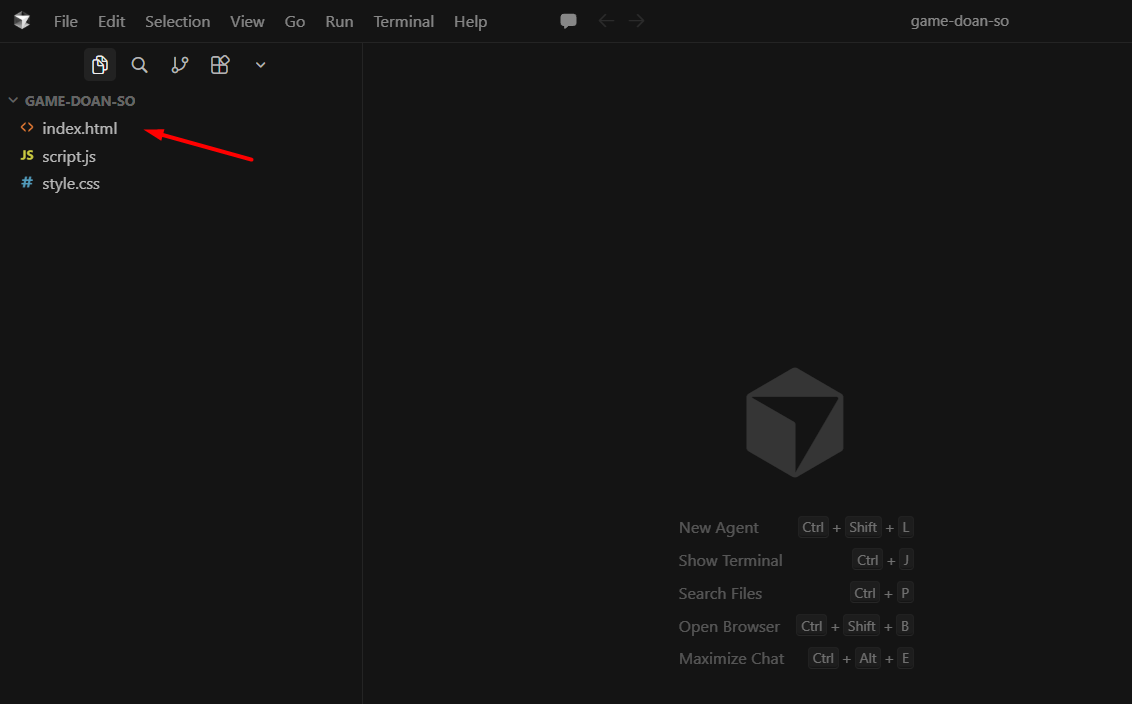Open the Go menu
The image size is (1132, 704).
pos(295,22)
